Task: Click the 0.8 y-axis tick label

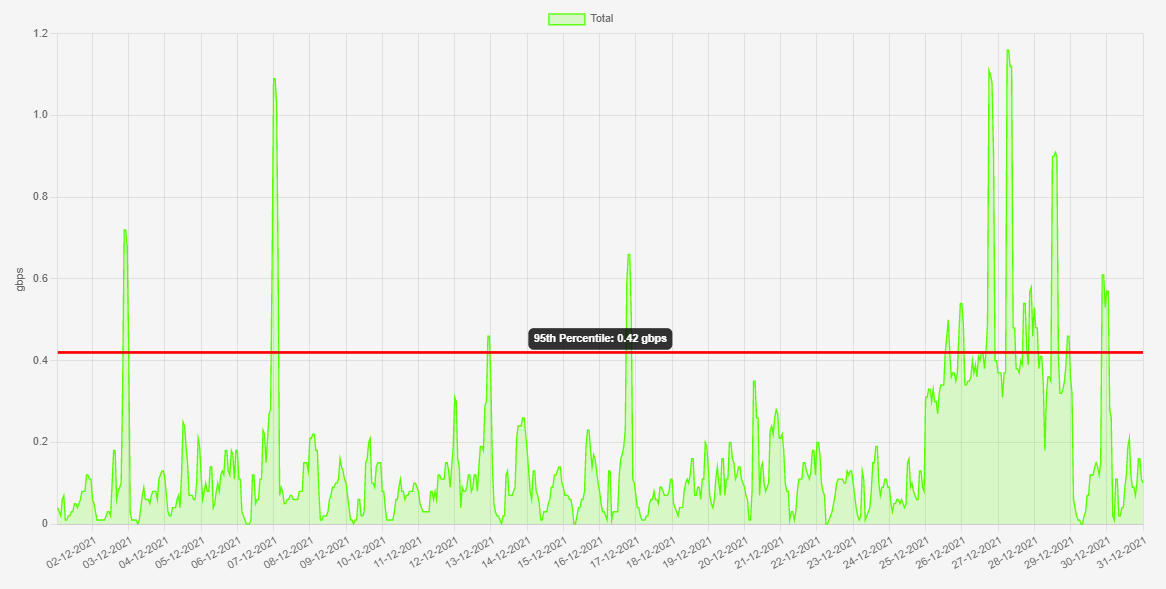Action: pyautogui.click(x=41, y=197)
